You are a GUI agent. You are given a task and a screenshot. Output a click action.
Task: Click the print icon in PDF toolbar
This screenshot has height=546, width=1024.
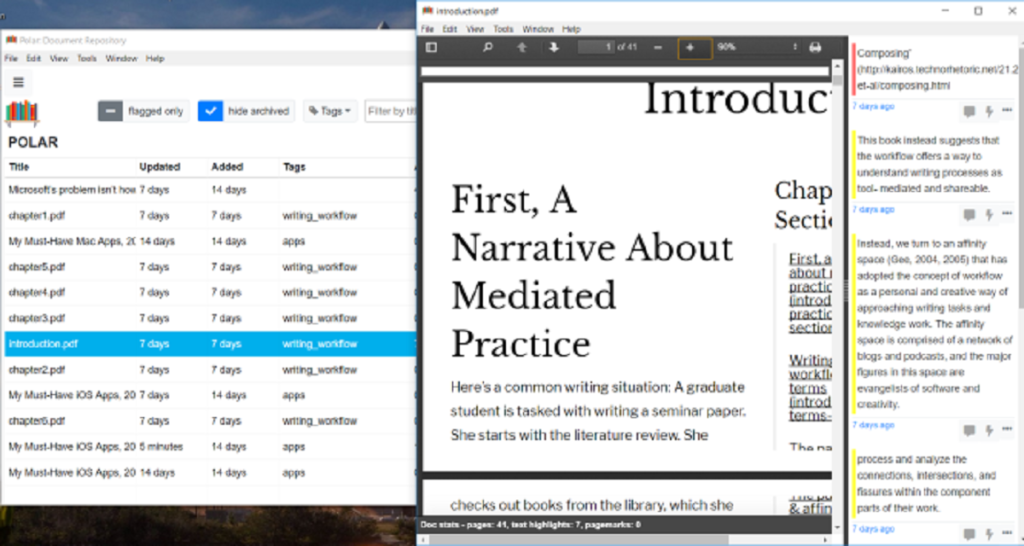pyautogui.click(x=815, y=47)
